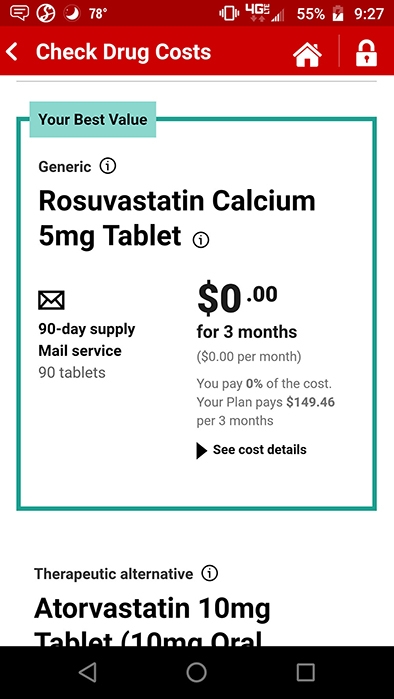Tap Rosuvastatin Calcium 5mg Tablet title

(177, 218)
